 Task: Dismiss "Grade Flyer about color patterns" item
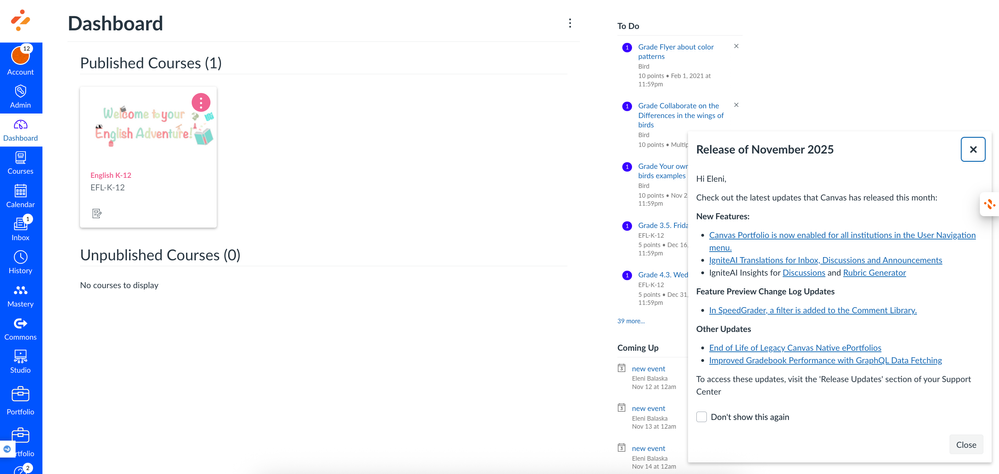click(x=736, y=46)
